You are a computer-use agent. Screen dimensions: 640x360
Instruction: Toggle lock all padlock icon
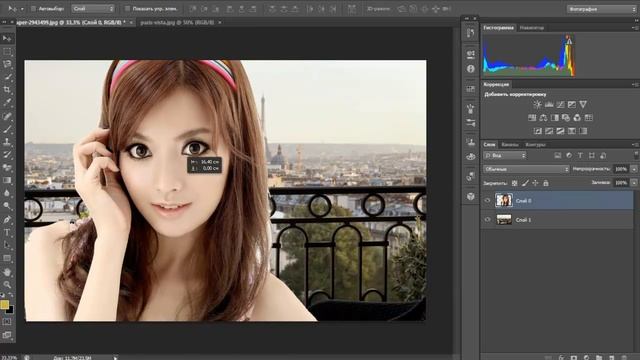(546, 183)
